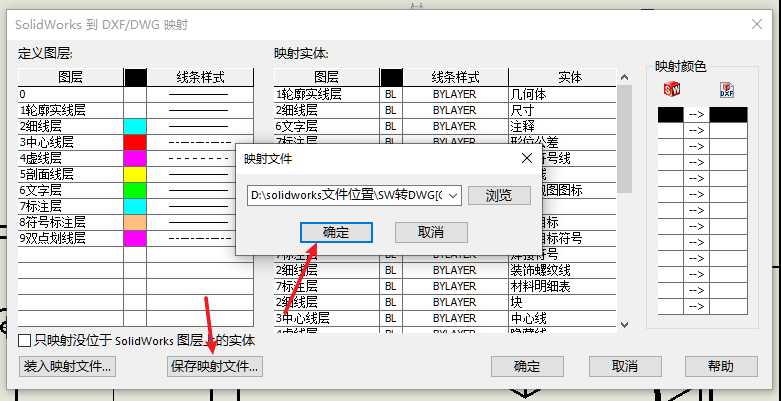
Task: Select the red swatch of 3中心线层
Action: [135, 142]
